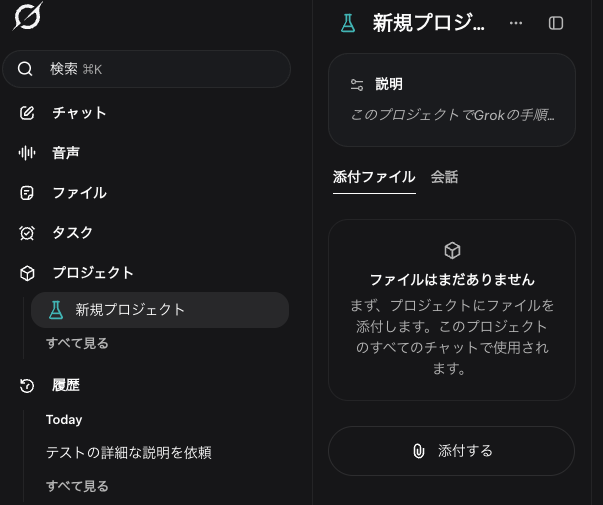Click the 音声 waveform icon
This screenshot has width=603, height=505.
27,153
